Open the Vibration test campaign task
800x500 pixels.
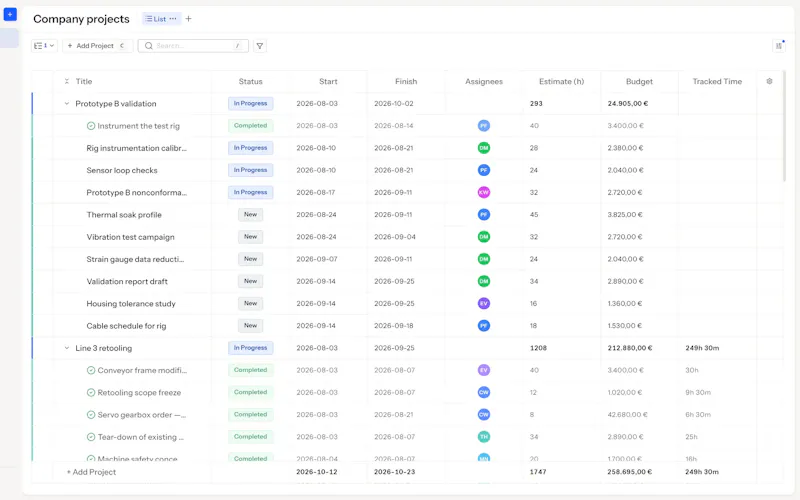pos(131,237)
